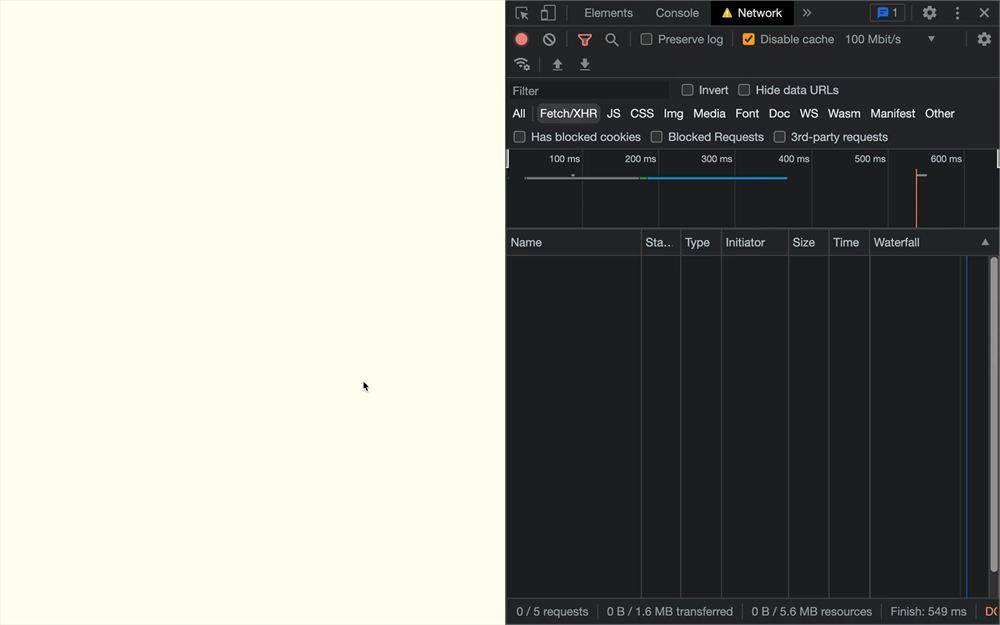The image size is (1000, 625).
Task: Click the blue request bar in overview timeline
Action: pos(717,178)
